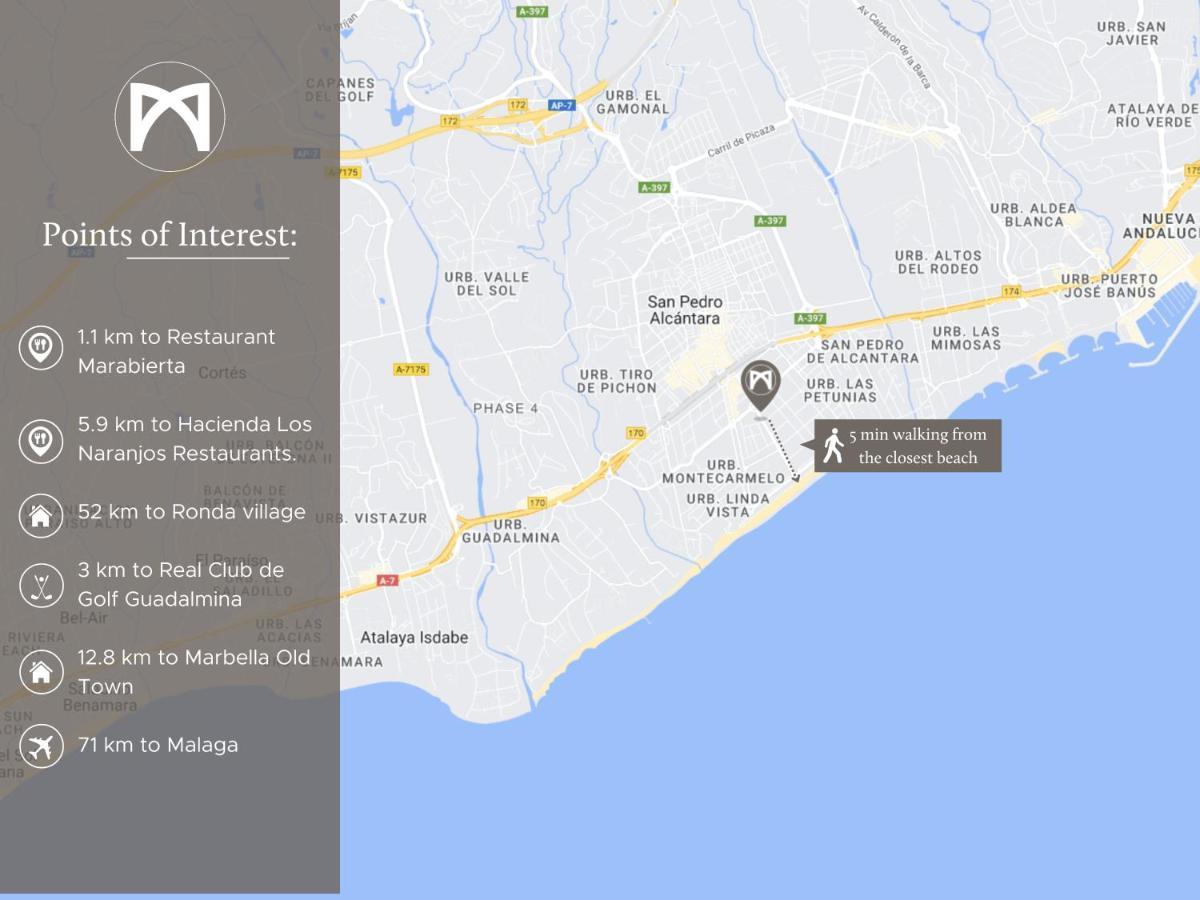Click the Atalaya de Río Verde label

[1152, 115]
